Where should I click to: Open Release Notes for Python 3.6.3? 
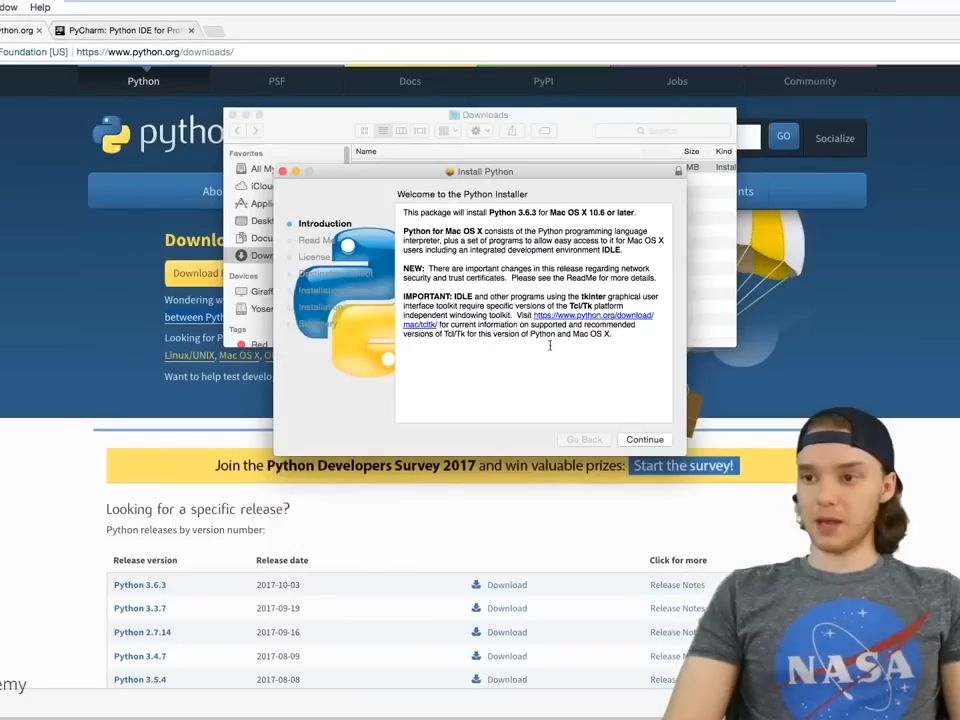pyautogui.click(x=677, y=585)
